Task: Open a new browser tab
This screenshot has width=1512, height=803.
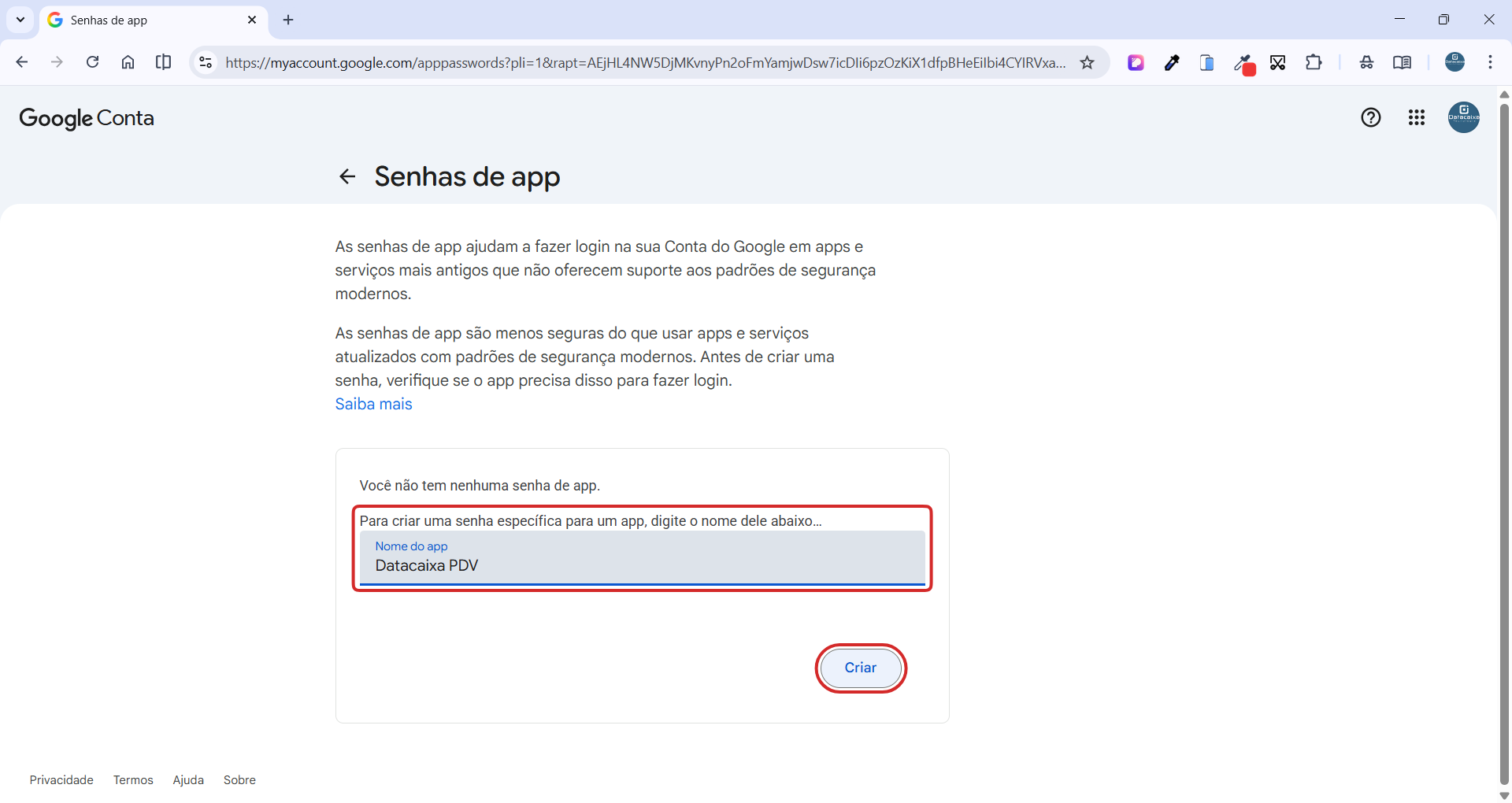Action: 288,20
